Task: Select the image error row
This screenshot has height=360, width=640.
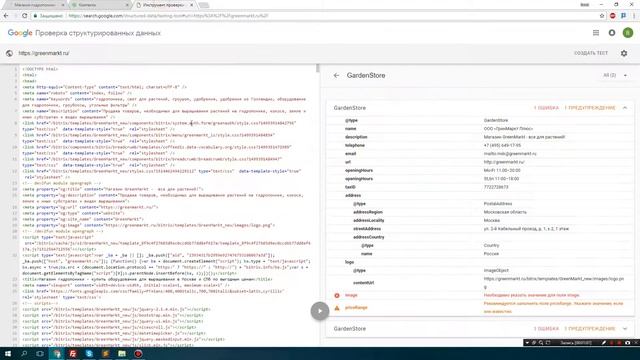Action: [480, 295]
